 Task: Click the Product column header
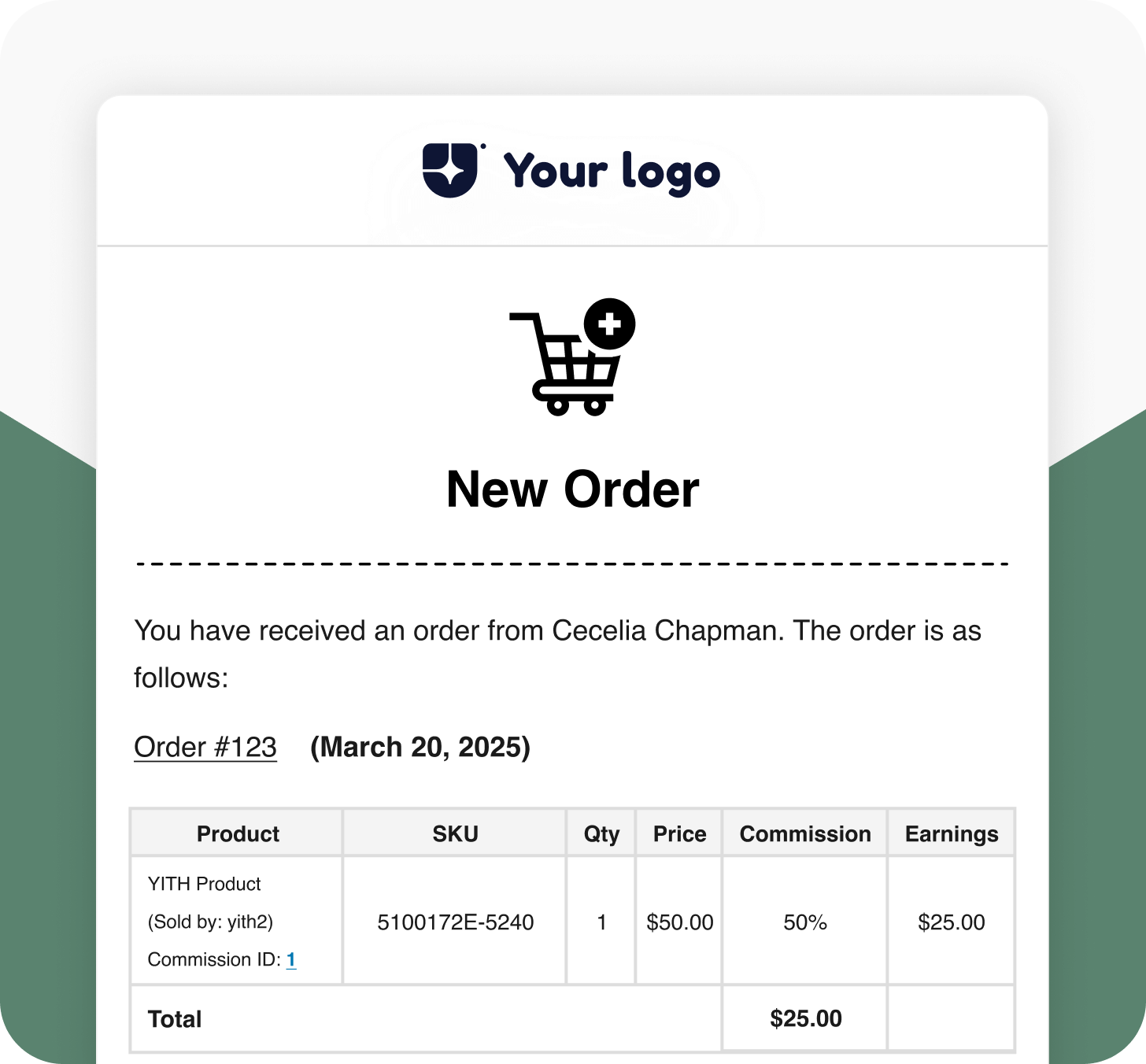click(238, 833)
